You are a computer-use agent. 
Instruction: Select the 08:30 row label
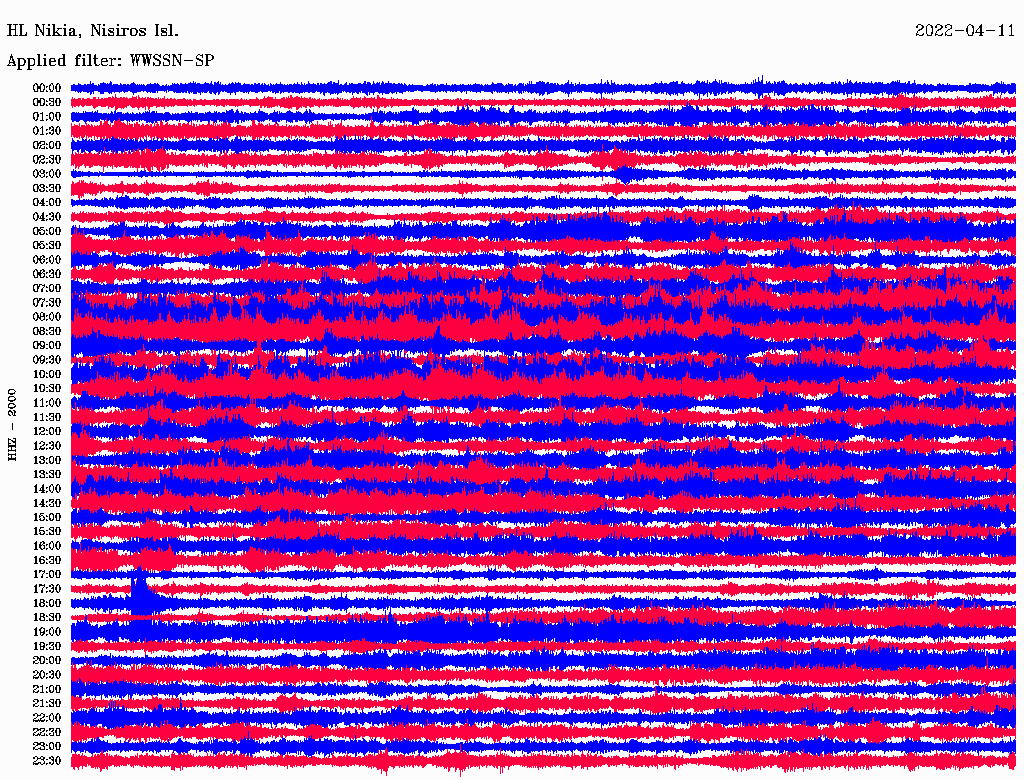pos(47,331)
